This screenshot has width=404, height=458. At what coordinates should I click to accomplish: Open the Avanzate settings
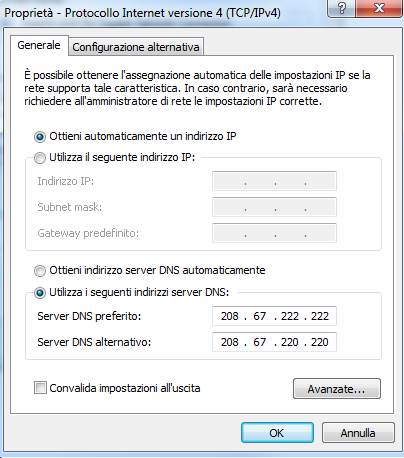pyautogui.click(x=337, y=389)
